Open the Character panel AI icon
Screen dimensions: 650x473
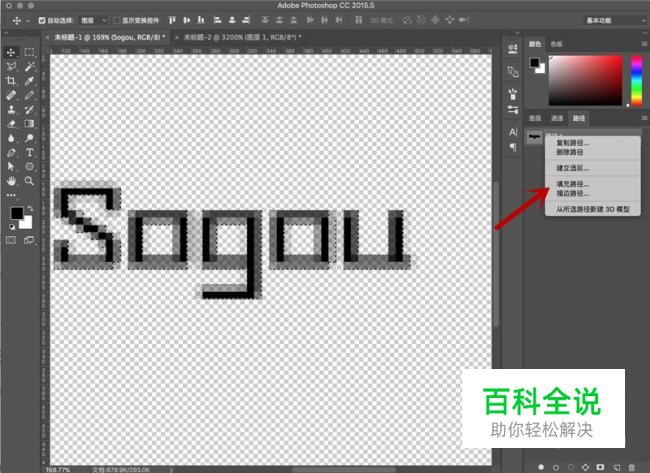pyautogui.click(x=513, y=132)
